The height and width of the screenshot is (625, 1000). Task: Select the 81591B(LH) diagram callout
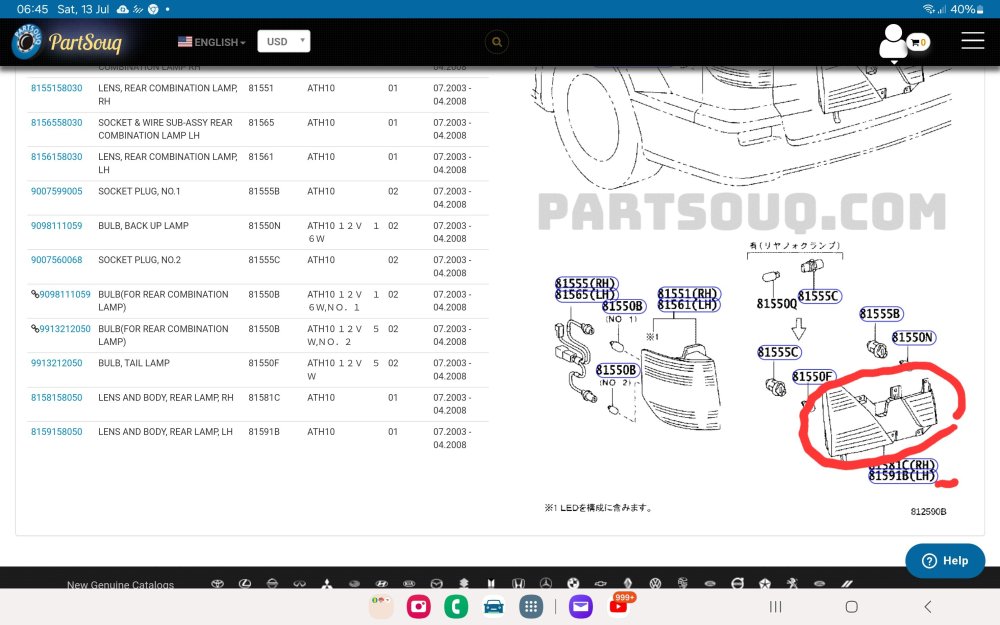point(903,476)
